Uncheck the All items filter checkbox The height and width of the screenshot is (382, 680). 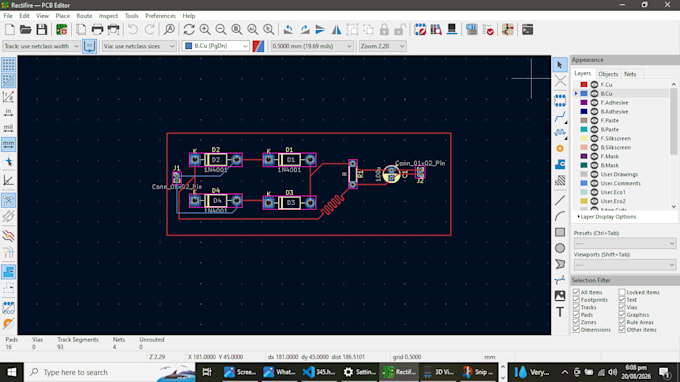[576, 292]
